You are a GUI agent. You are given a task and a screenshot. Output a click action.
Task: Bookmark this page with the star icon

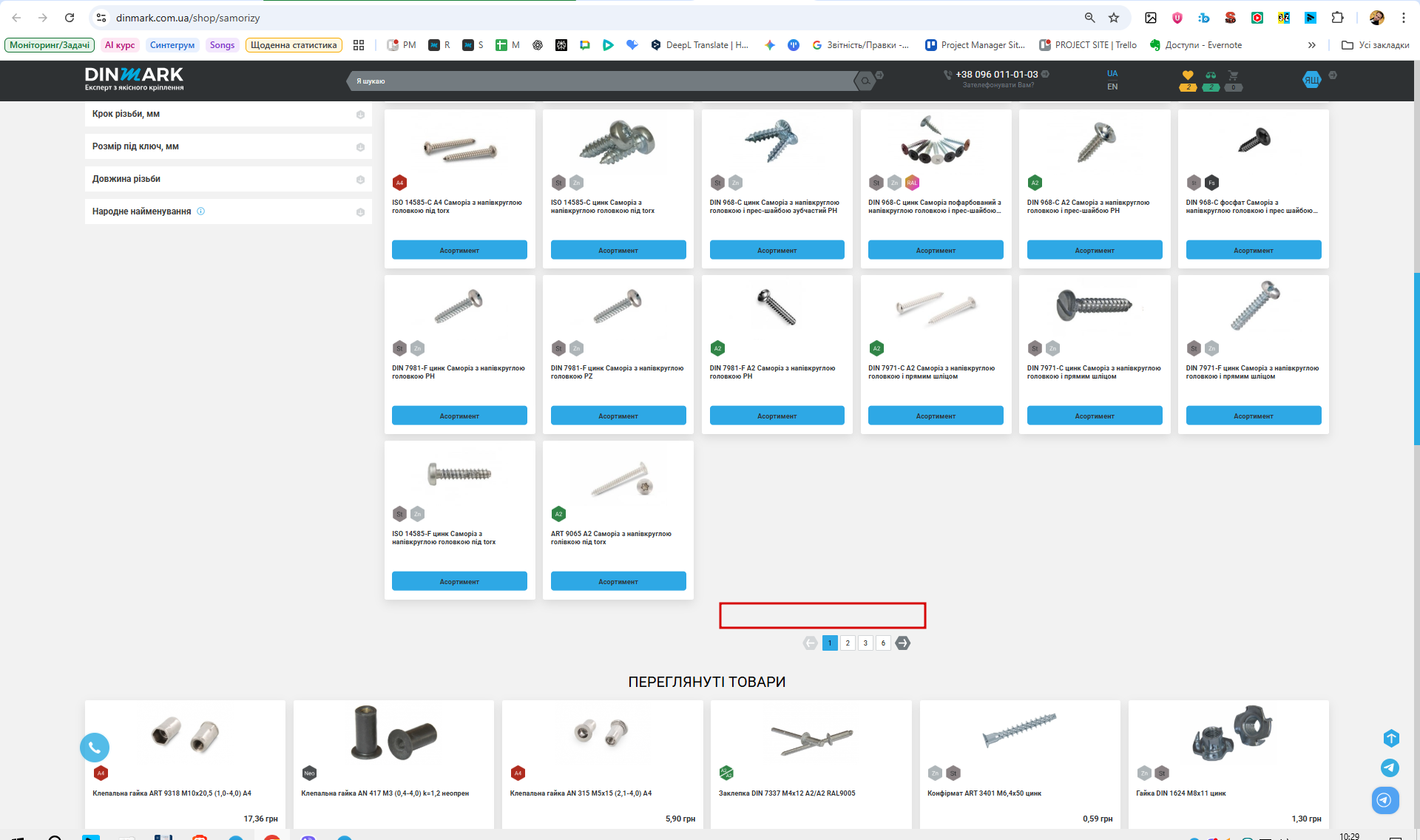pyautogui.click(x=1114, y=18)
